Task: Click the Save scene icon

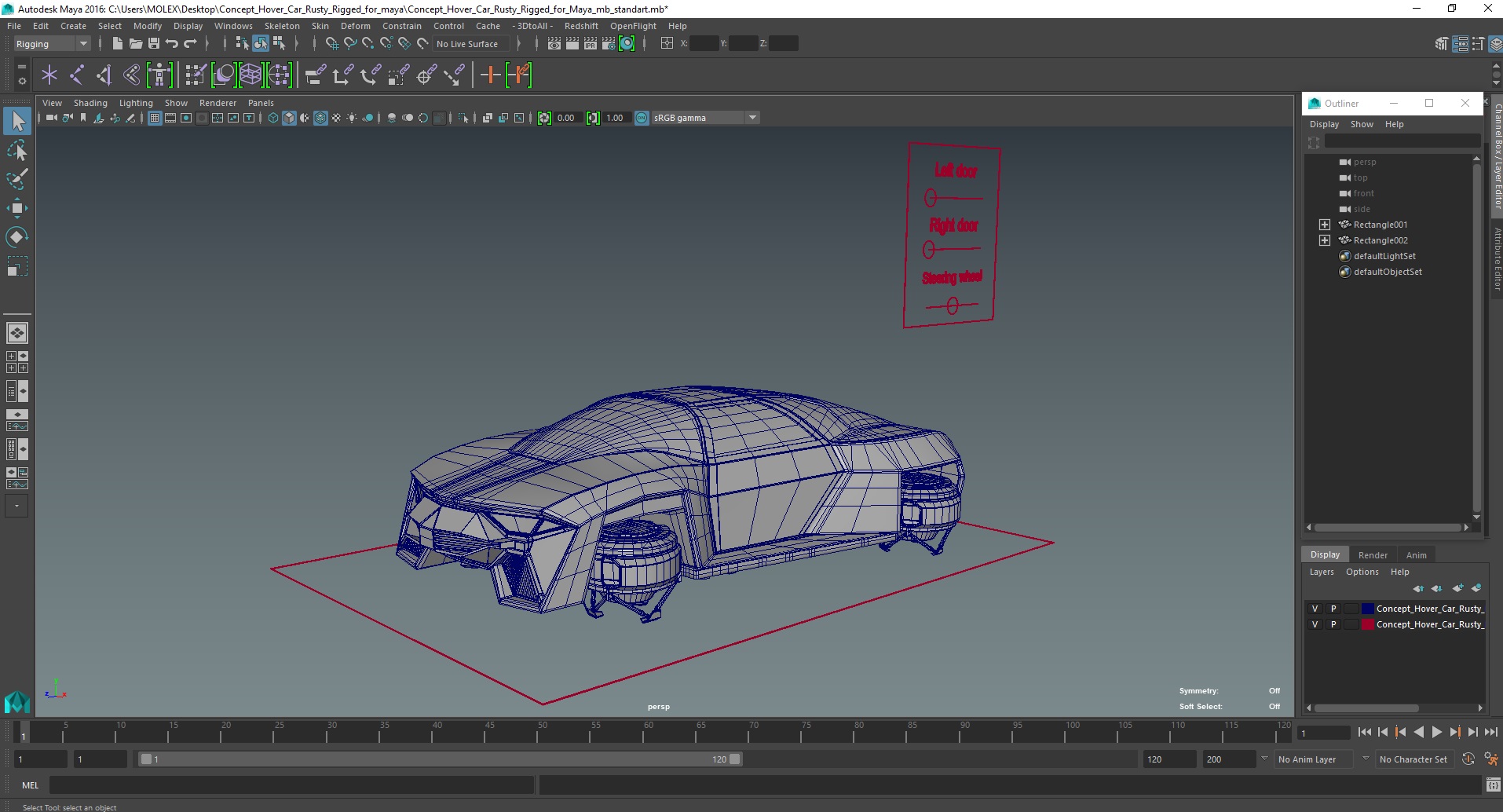Action: click(x=153, y=44)
